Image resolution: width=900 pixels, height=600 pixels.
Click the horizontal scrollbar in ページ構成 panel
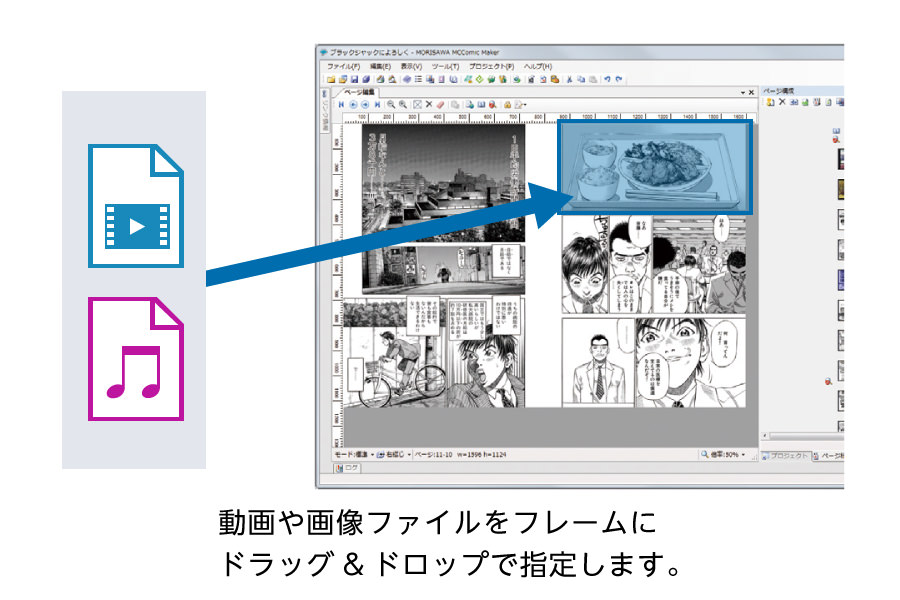804,436
